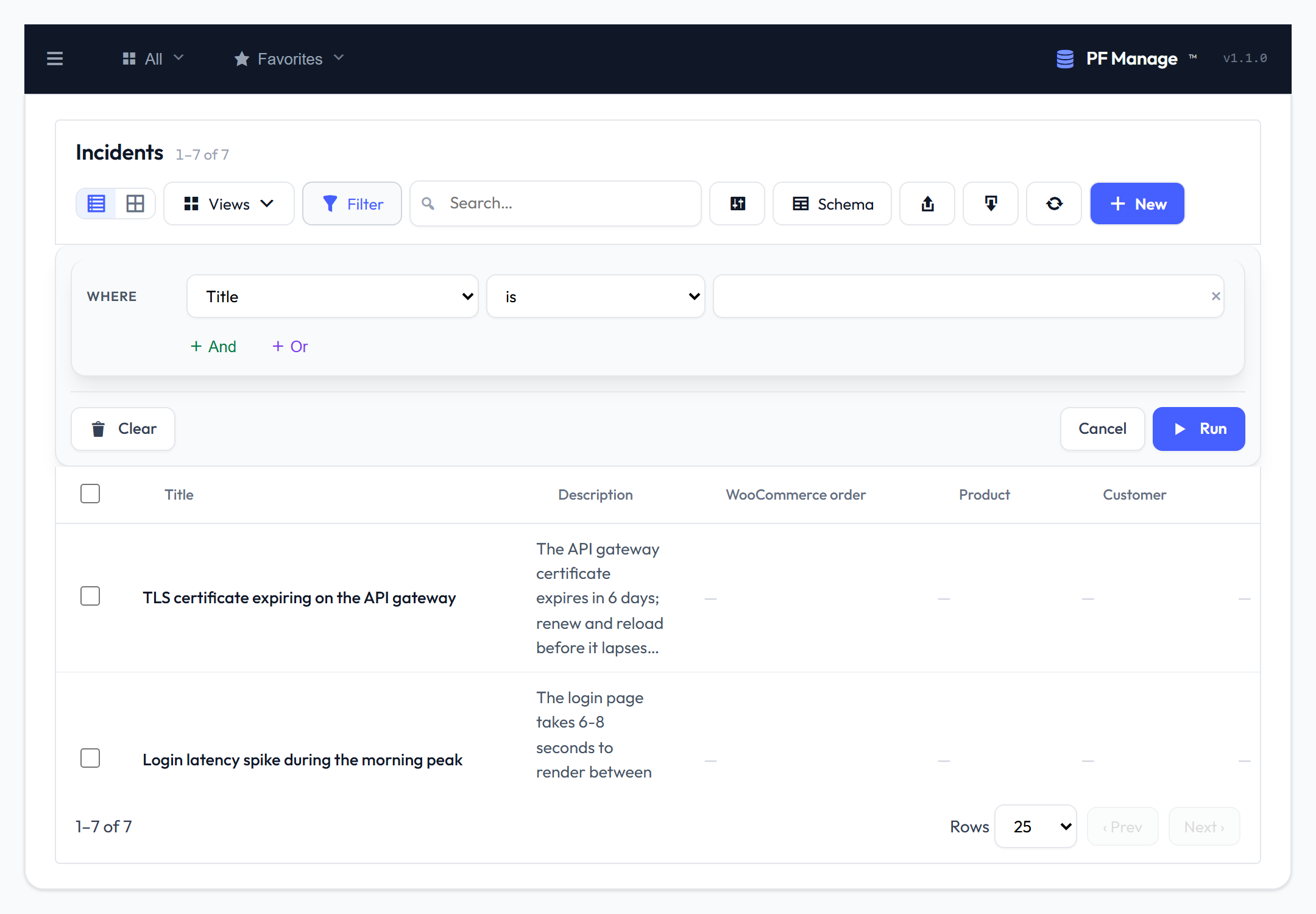Image resolution: width=1316 pixels, height=914 pixels.
Task: Go to the Prev page
Action: coord(1122,827)
